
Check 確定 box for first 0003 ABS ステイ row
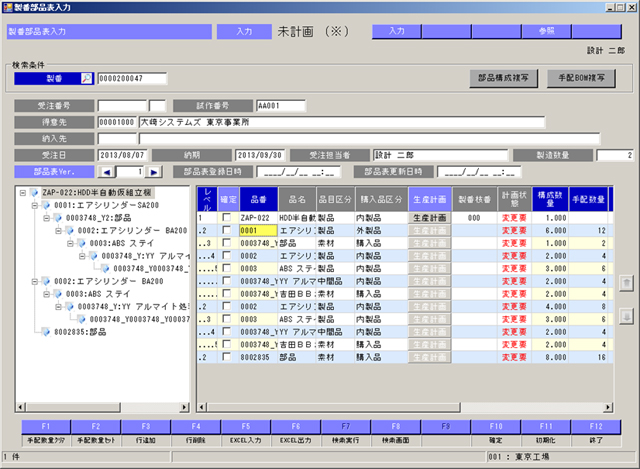pos(226,268)
